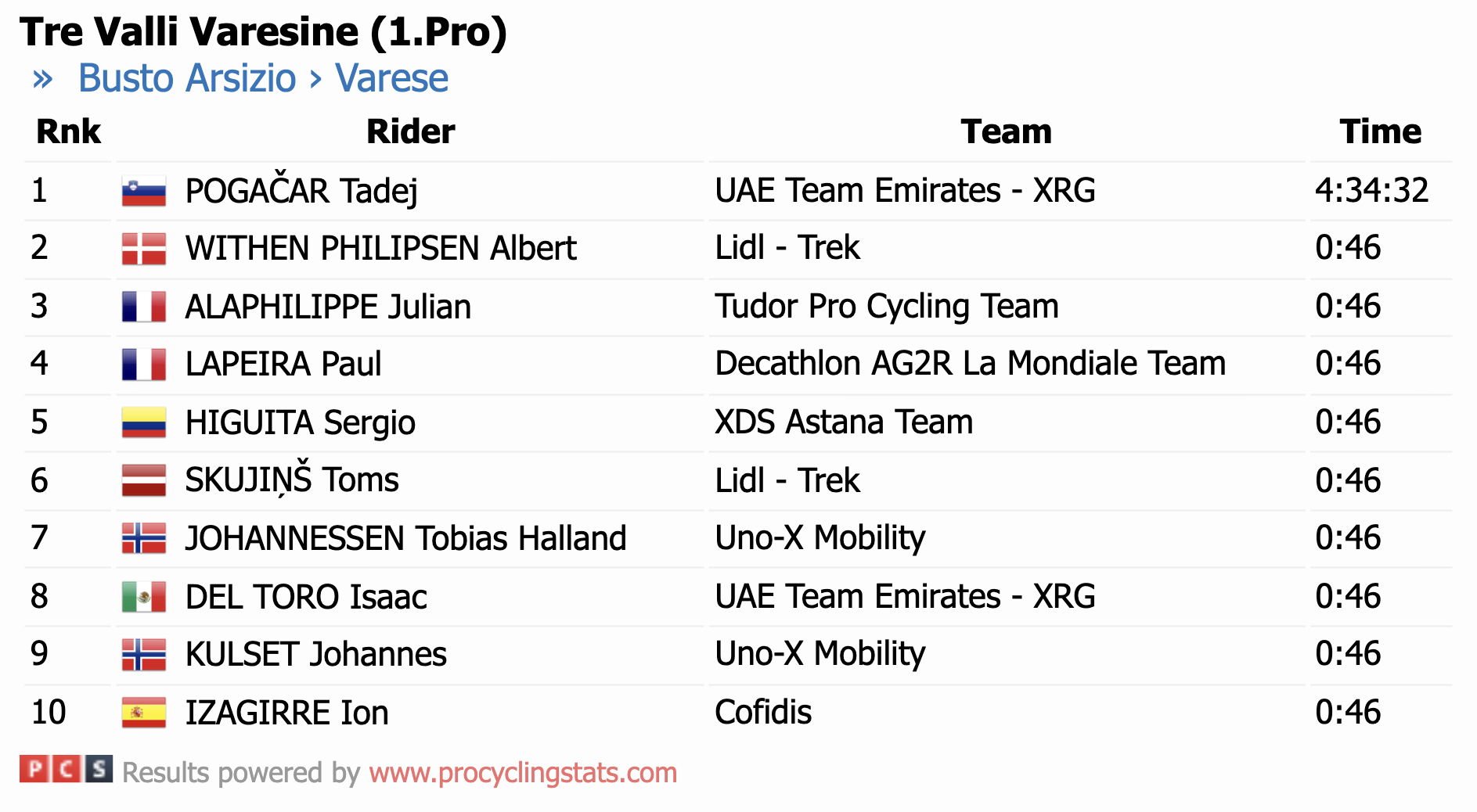The width and height of the screenshot is (1477, 812).
Task: Click the Rider column header
Action: (410, 131)
